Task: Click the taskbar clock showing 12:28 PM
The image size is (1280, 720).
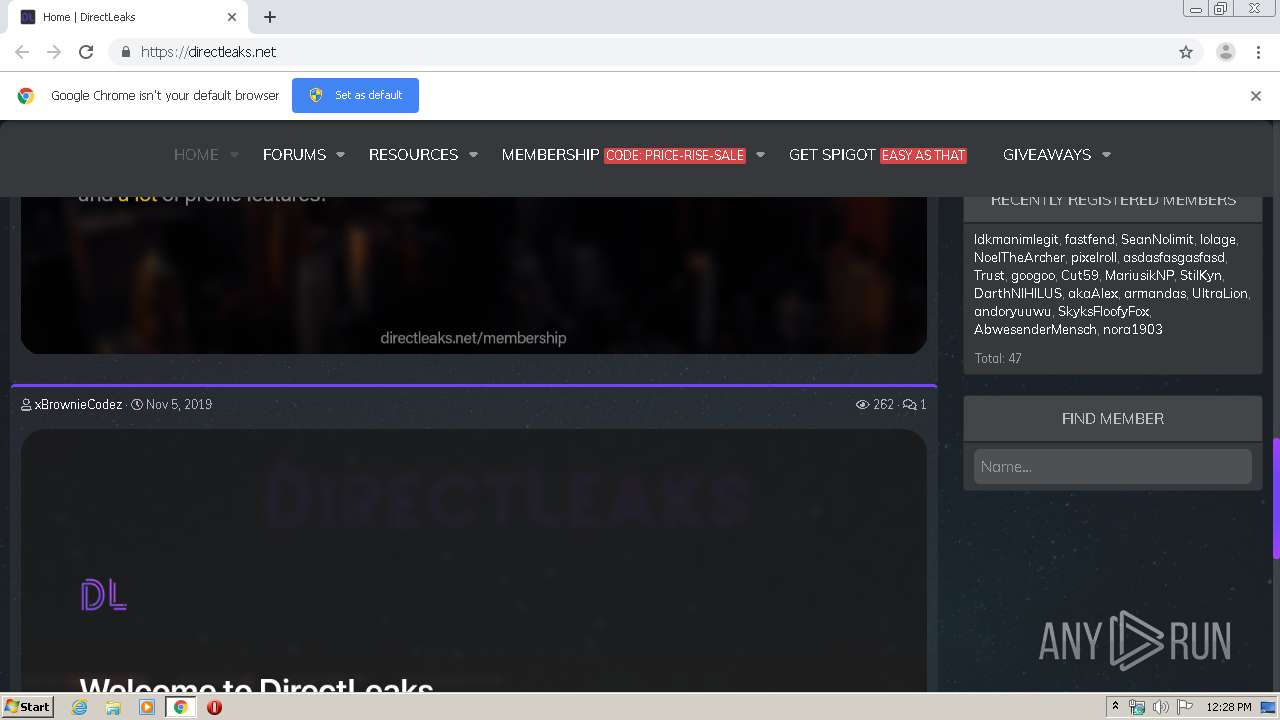Action: point(1229,707)
